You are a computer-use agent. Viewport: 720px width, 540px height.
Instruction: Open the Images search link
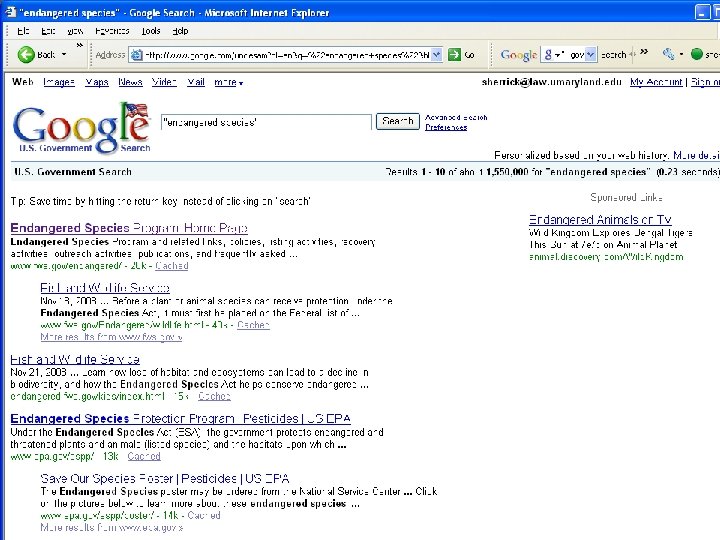tap(59, 82)
